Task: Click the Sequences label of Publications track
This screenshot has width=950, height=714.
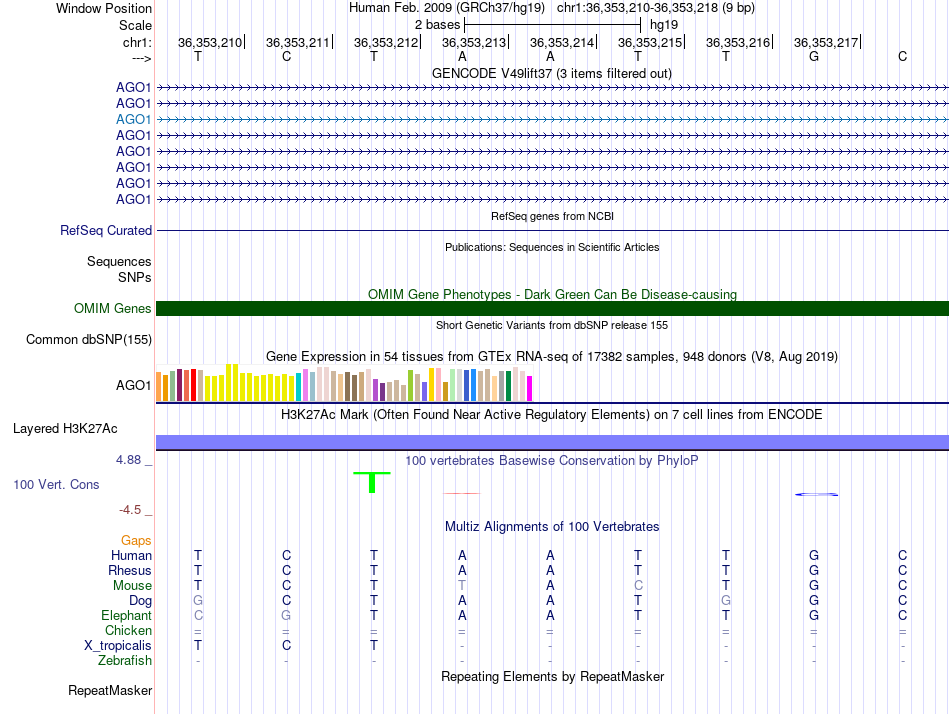Action: 119,261
